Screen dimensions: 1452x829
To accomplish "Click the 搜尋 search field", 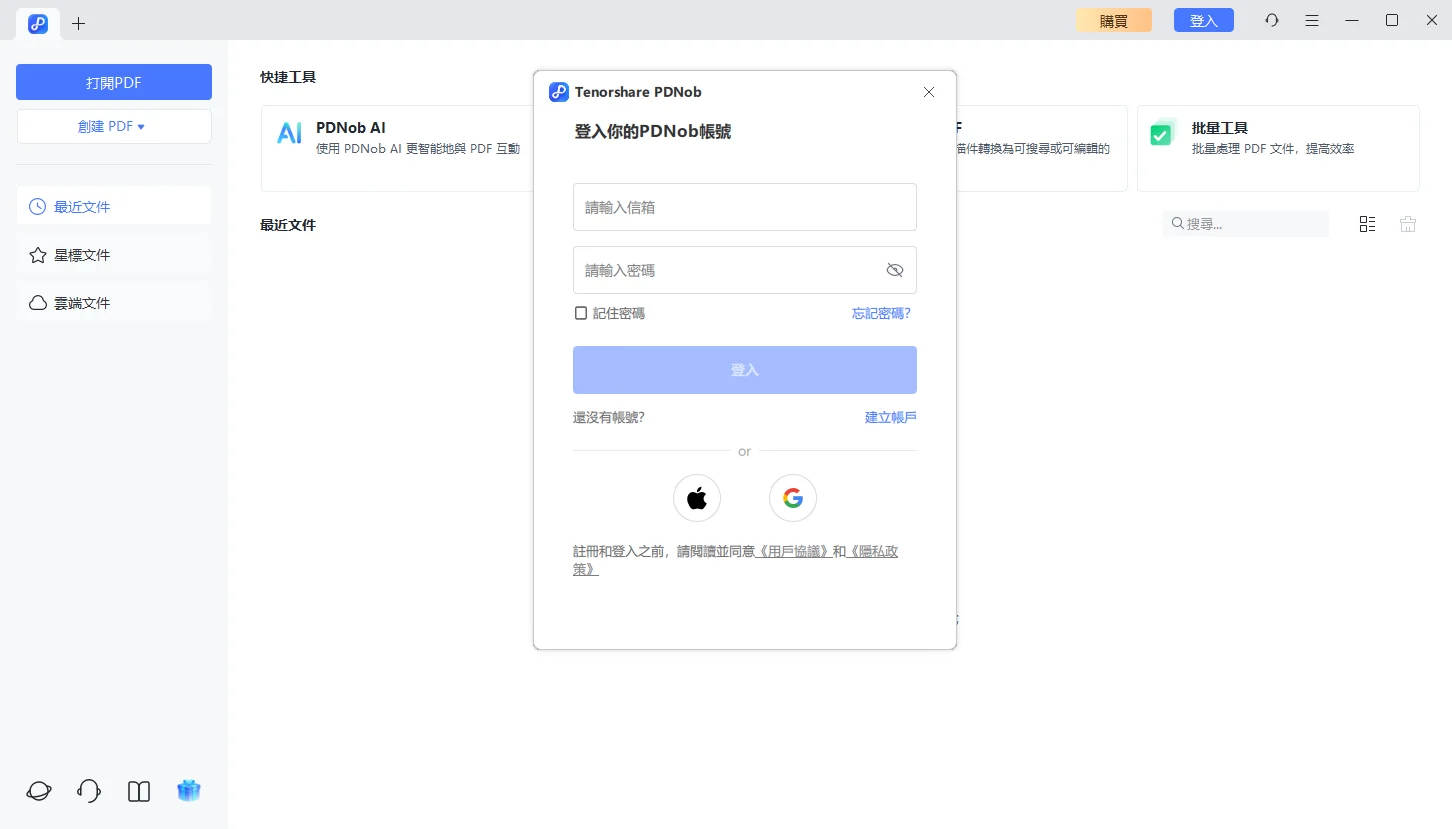I will (1246, 224).
